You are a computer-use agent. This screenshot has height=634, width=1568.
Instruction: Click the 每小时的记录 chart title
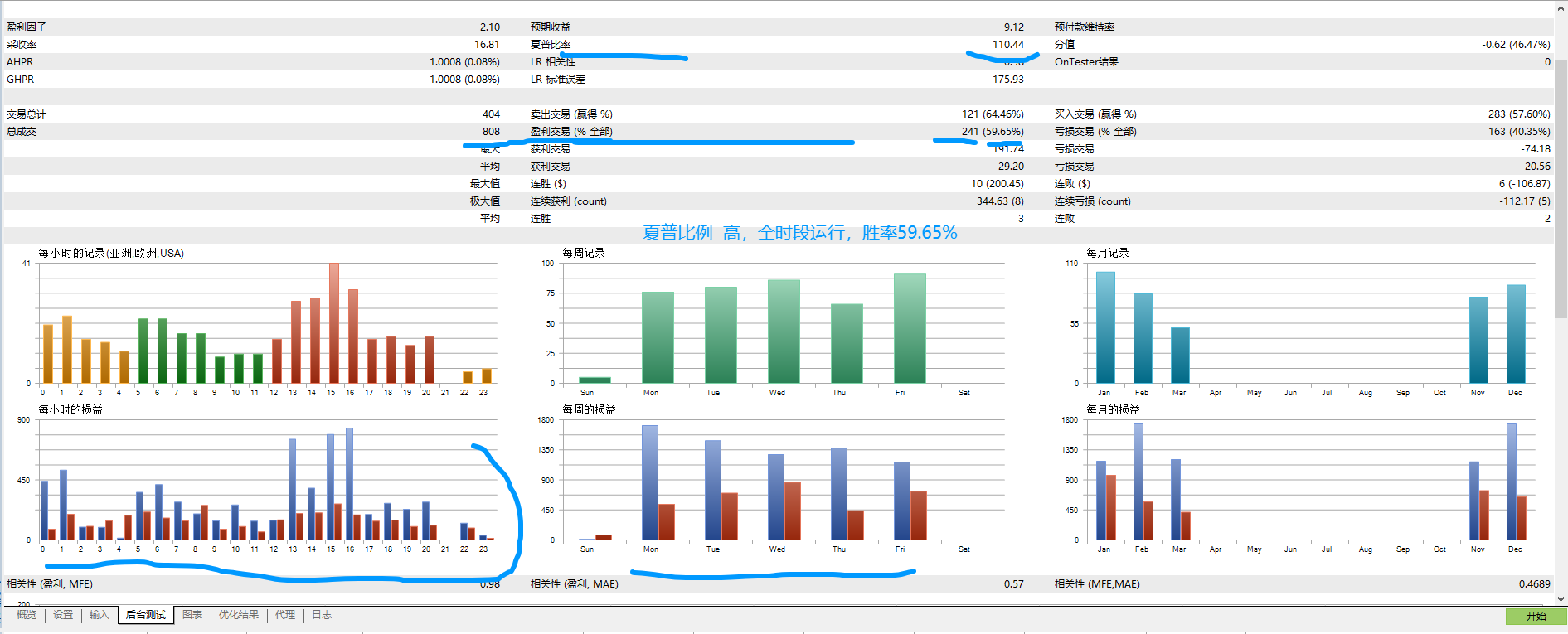(111, 254)
